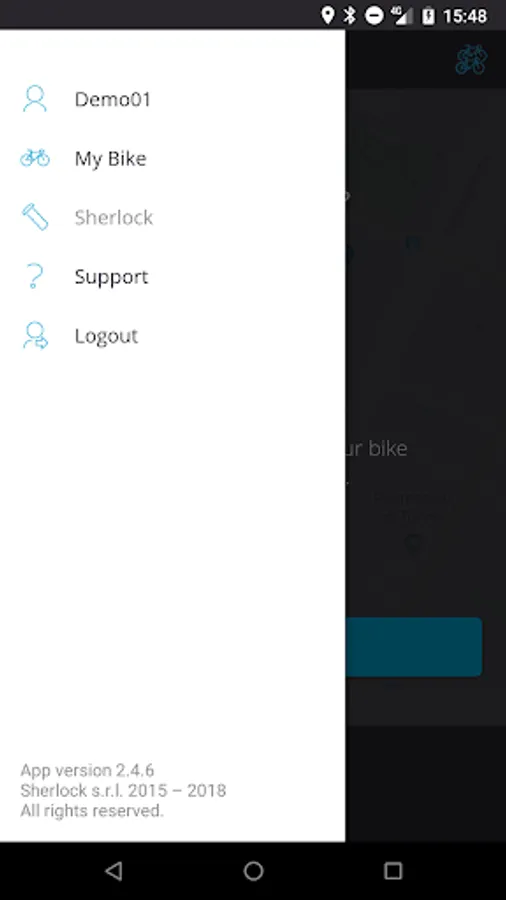This screenshot has width=506, height=900.
Task: Tap the location pin status icon
Action: pyautogui.click(x=327, y=15)
